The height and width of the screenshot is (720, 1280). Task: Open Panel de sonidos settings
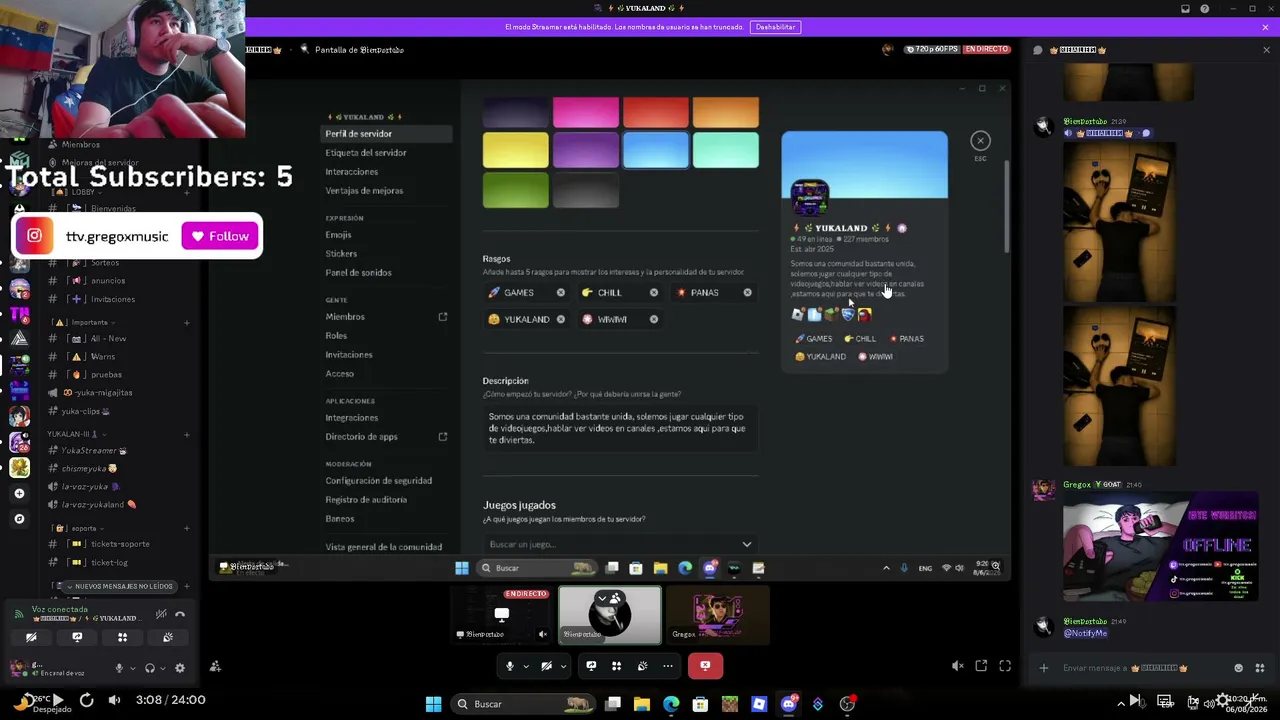358,273
